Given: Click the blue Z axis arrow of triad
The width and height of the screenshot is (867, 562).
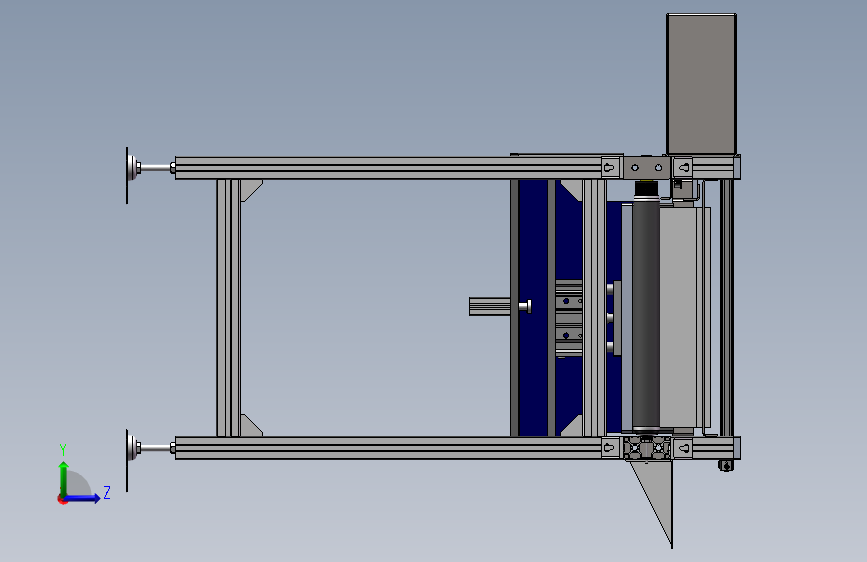Looking at the screenshot, I should pyautogui.click(x=83, y=498).
